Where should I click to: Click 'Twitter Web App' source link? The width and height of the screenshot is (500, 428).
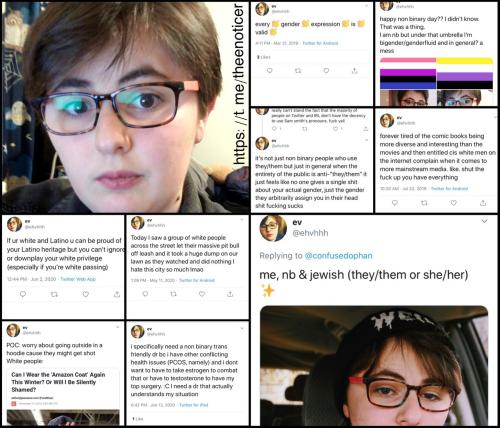pos(78,279)
